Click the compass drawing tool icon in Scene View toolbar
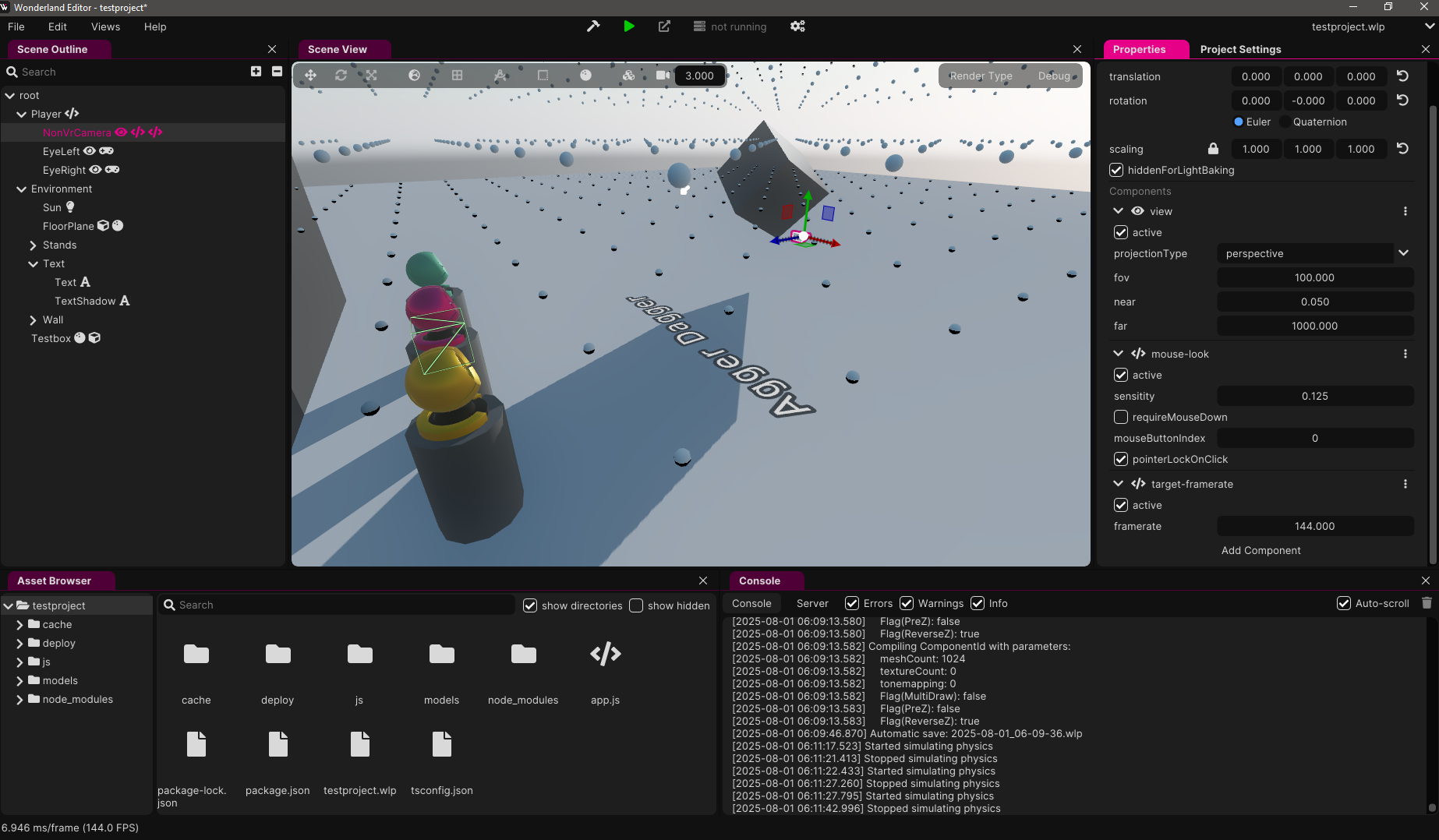This screenshot has height=840, width=1439. [x=500, y=76]
